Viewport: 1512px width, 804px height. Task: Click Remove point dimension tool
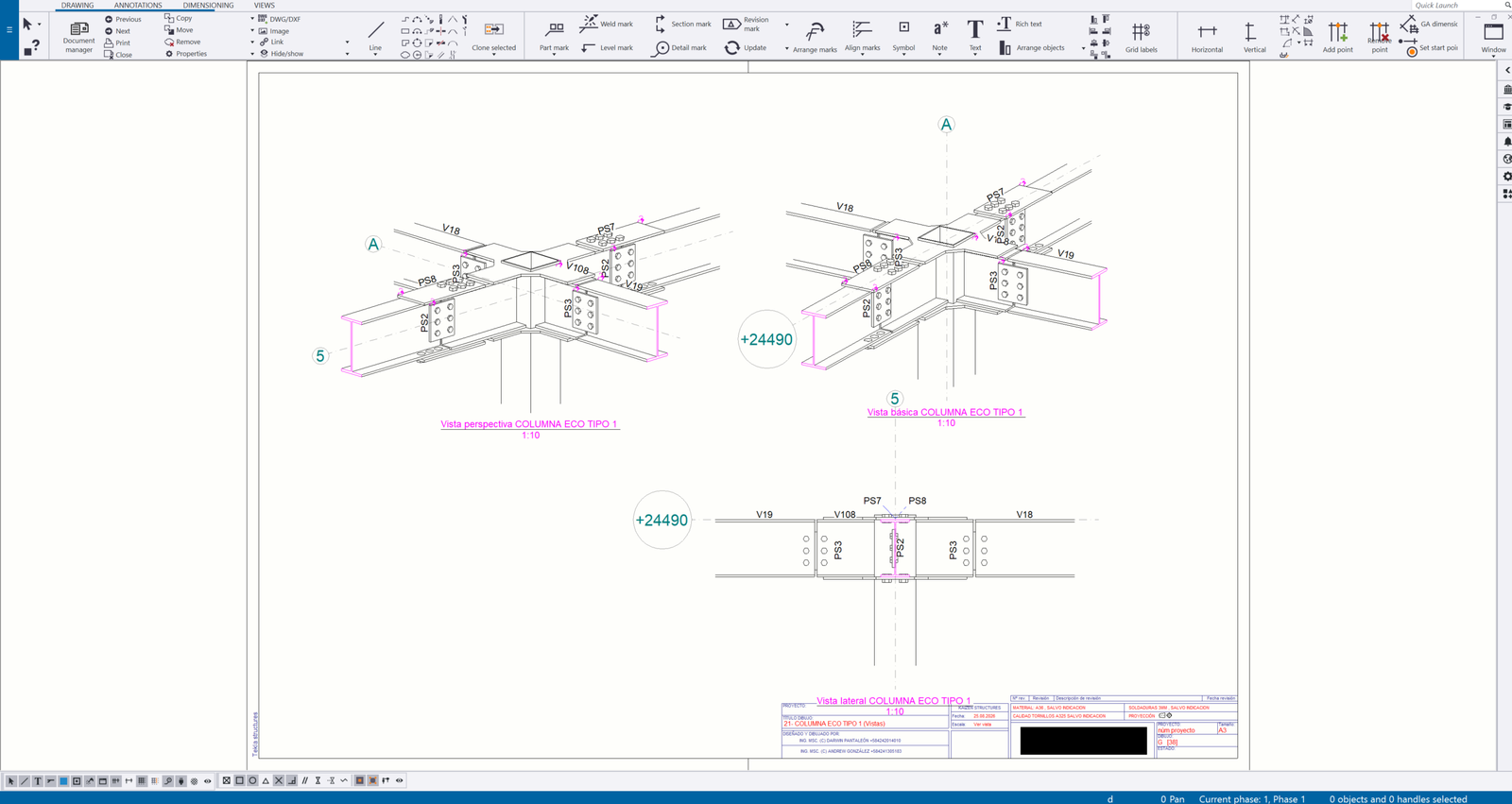(1380, 36)
